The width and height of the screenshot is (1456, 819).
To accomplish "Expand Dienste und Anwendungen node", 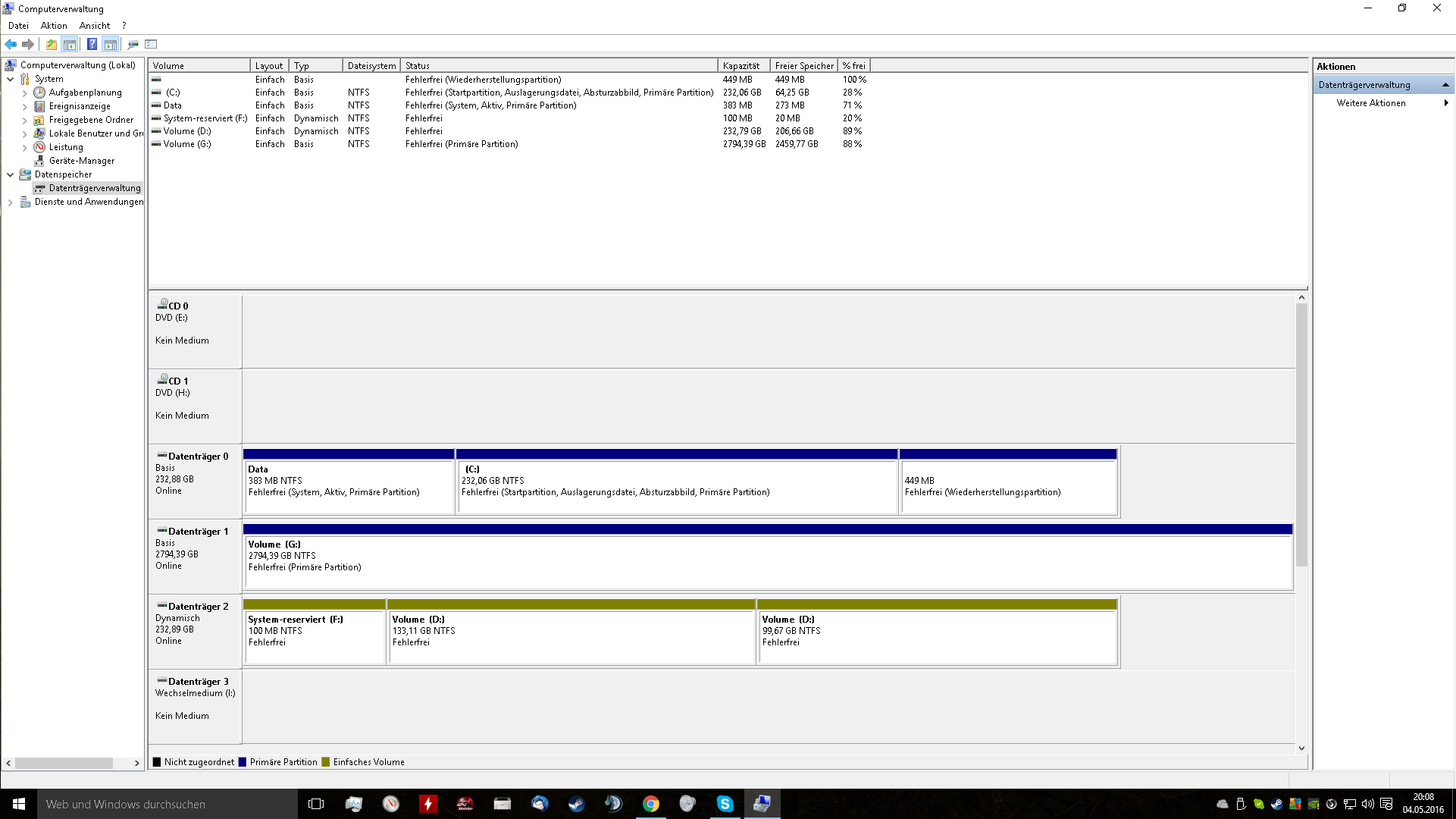I will coord(11,202).
